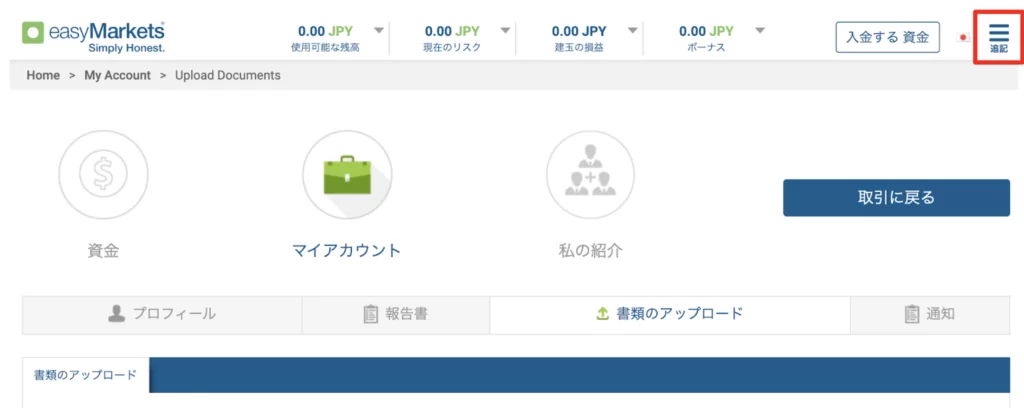Select the green briefcase マイアカウント icon

click(x=346, y=176)
